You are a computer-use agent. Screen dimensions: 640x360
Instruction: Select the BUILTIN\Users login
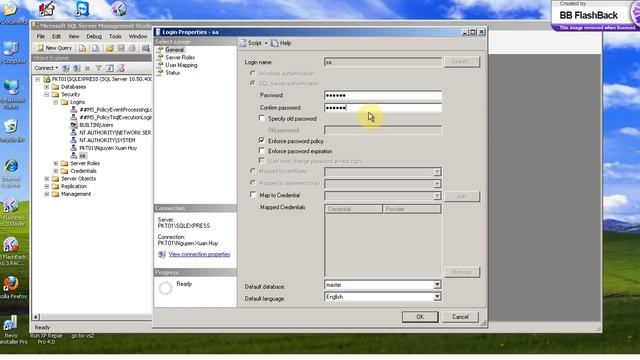[x=96, y=125]
